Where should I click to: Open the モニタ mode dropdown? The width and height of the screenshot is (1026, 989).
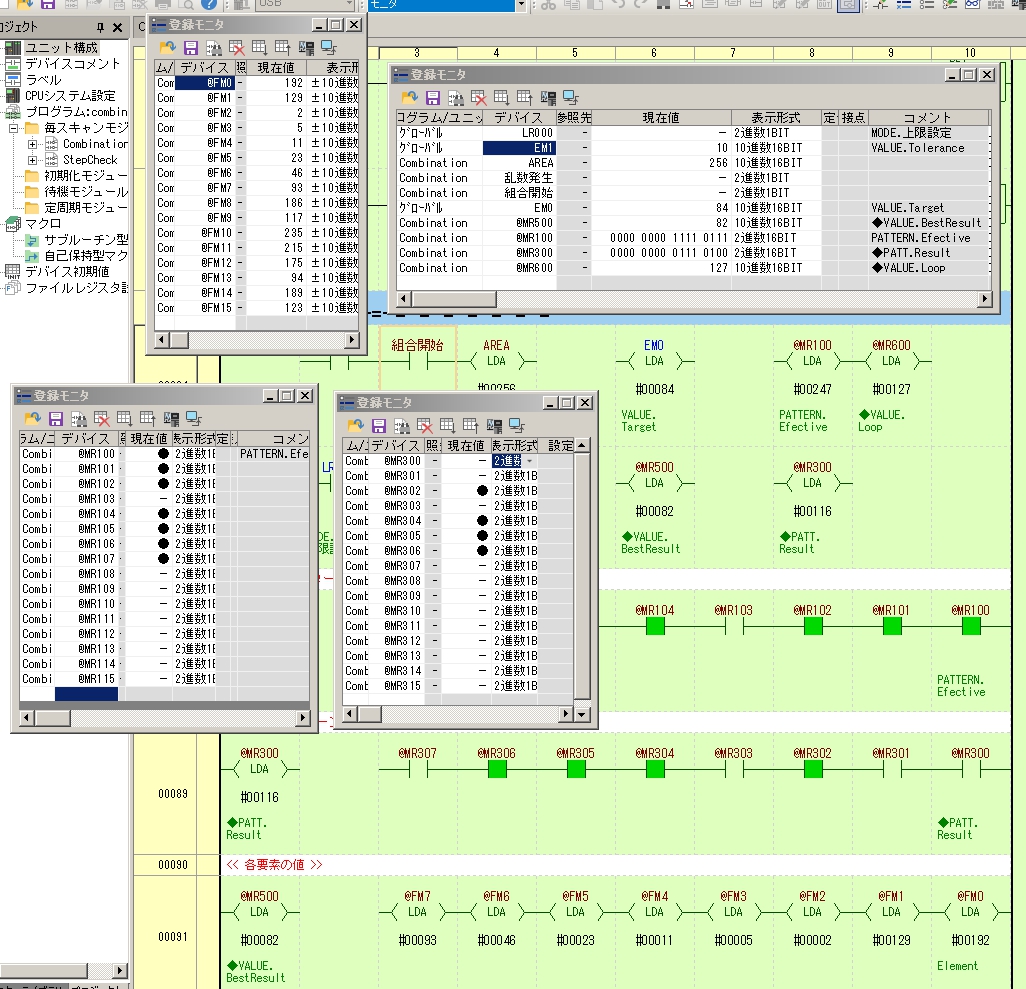(521, 5)
